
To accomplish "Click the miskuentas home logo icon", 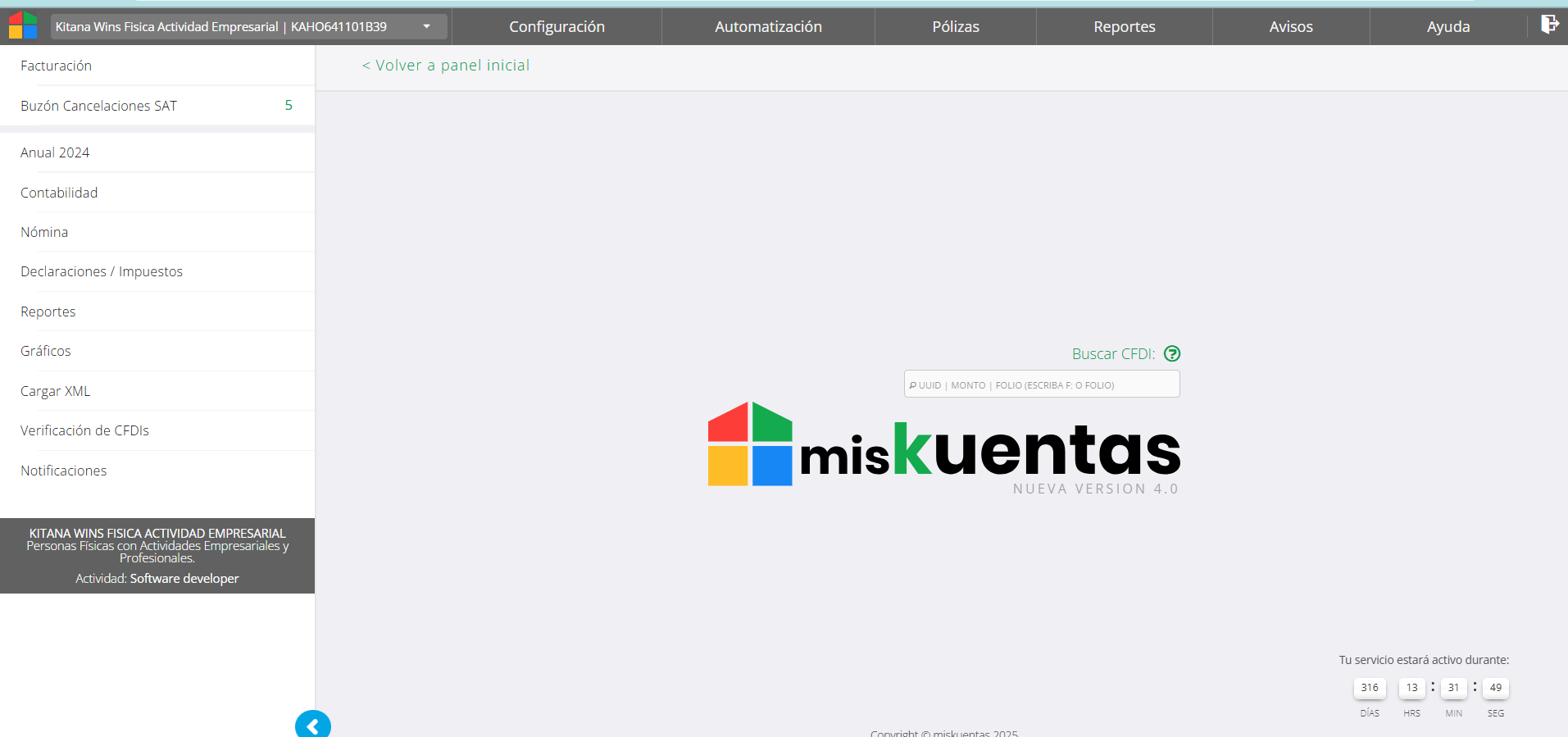I will 23,25.
